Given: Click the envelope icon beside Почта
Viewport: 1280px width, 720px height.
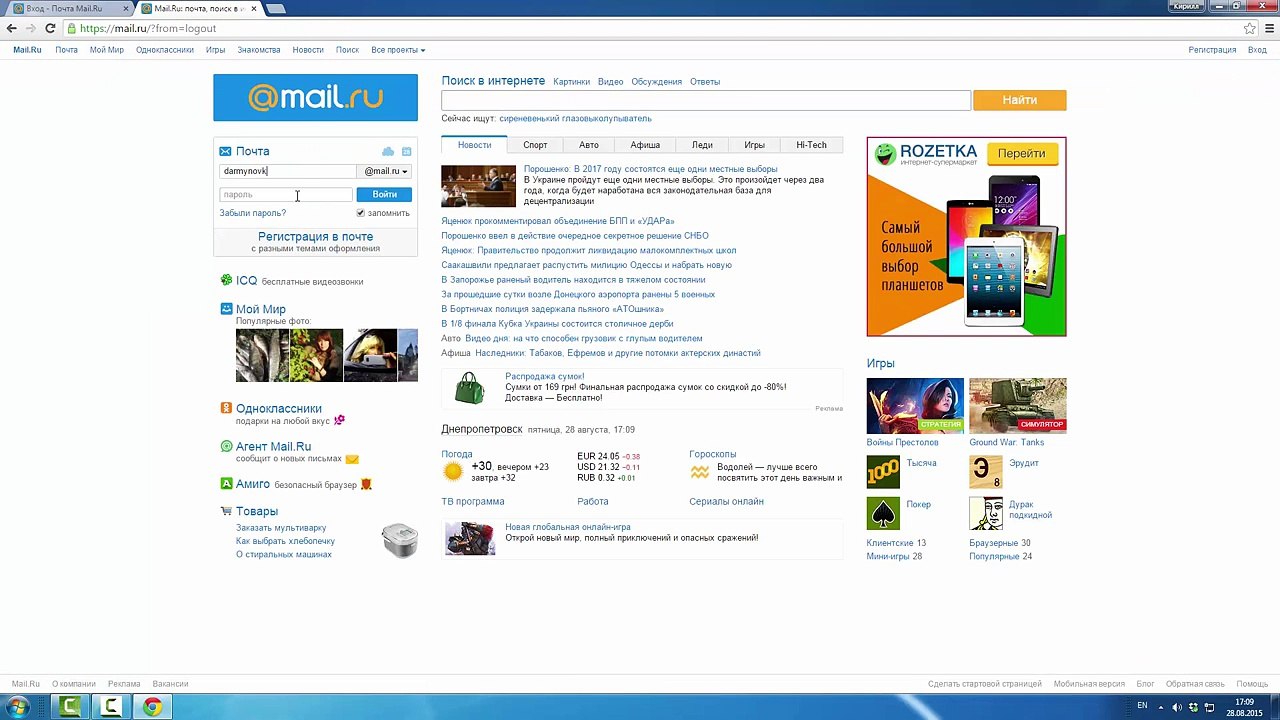Looking at the screenshot, I should (x=226, y=151).
